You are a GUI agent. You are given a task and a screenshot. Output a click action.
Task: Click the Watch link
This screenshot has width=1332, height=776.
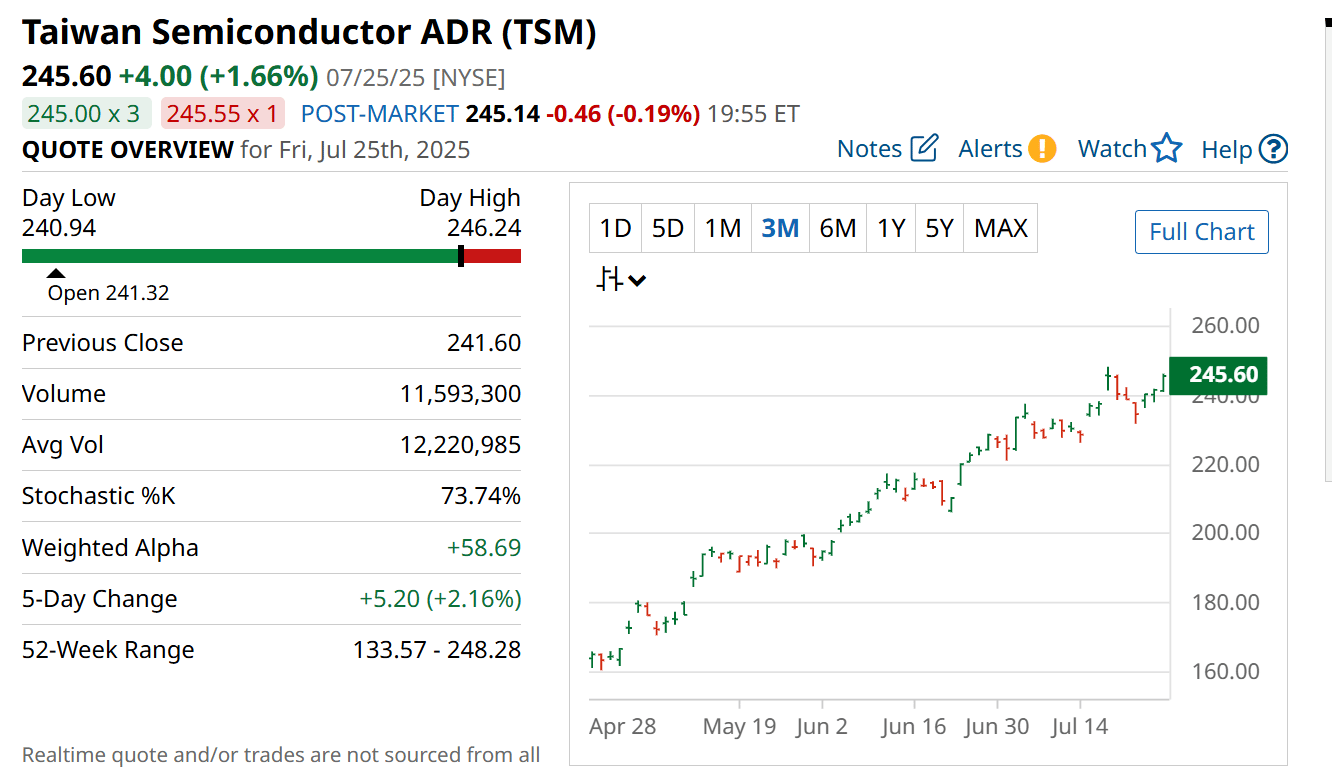click(1112, 149)
